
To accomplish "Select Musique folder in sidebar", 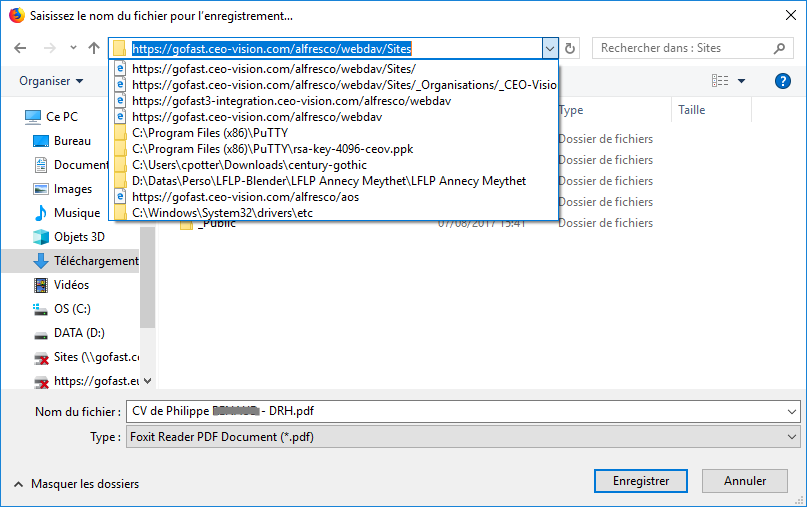I will (x=76, y=213).
